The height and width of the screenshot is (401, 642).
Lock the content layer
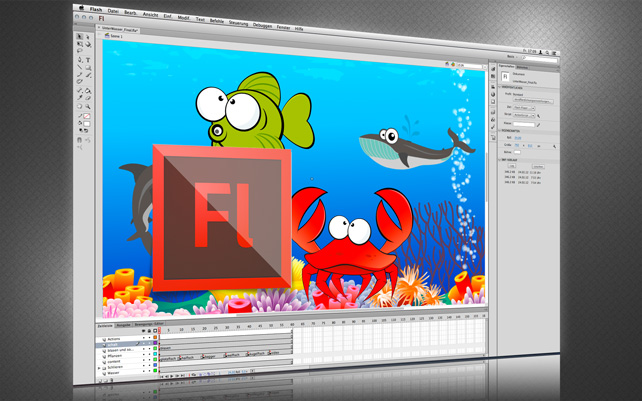pos(149,360)
